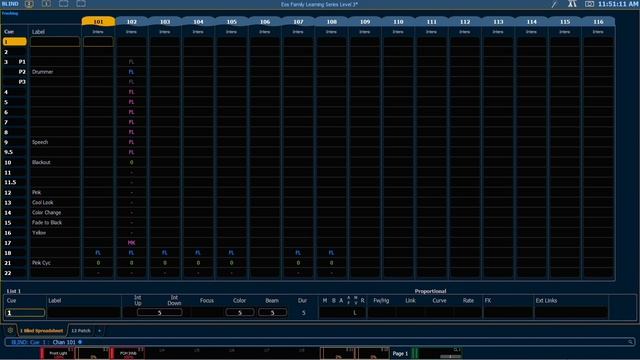This screenshot has height=360, width=640.
Task: Click the BLIND mode indicator
Action: point(10,4)
